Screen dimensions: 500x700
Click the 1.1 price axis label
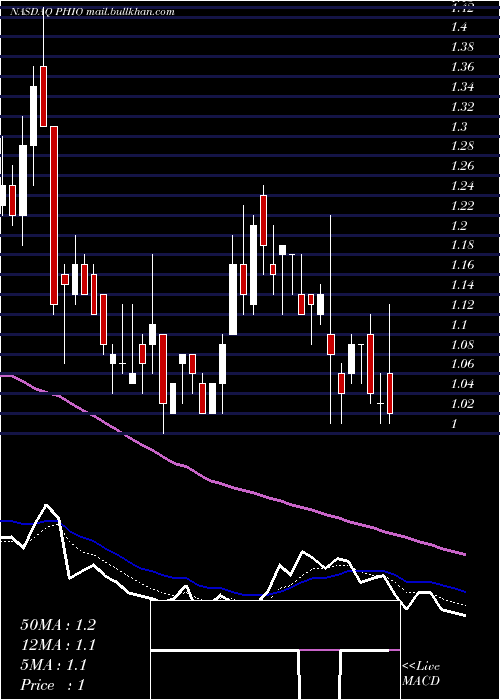pyautogui.click(x=459, y=324)
